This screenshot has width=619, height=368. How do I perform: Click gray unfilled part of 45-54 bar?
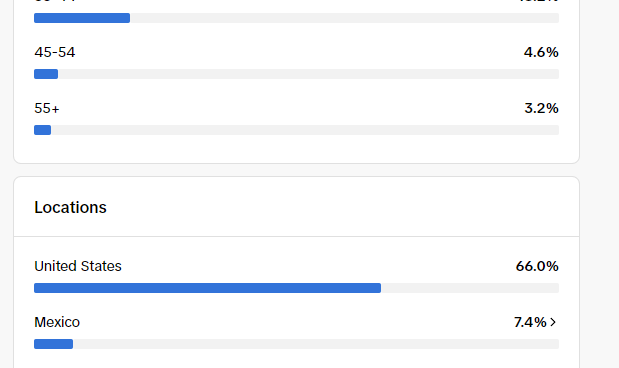[308, 74]
